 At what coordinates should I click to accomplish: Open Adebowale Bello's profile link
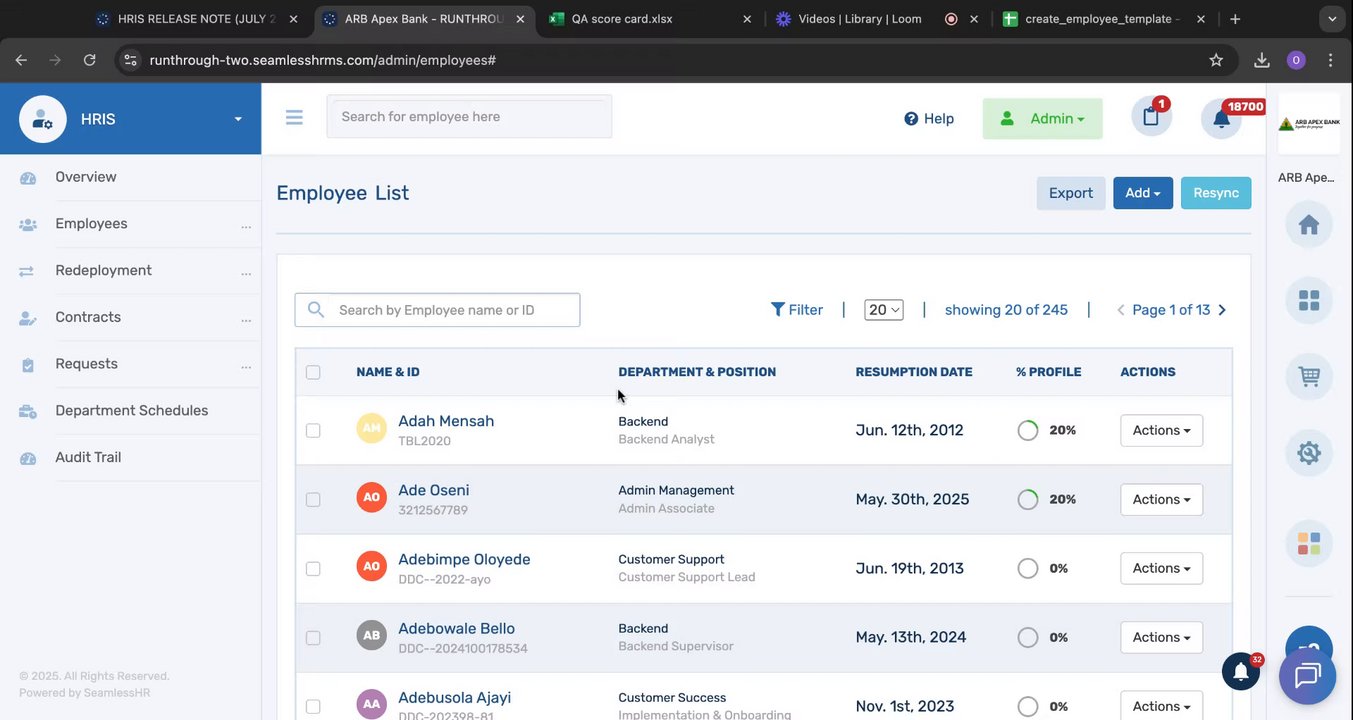point(456,628)
